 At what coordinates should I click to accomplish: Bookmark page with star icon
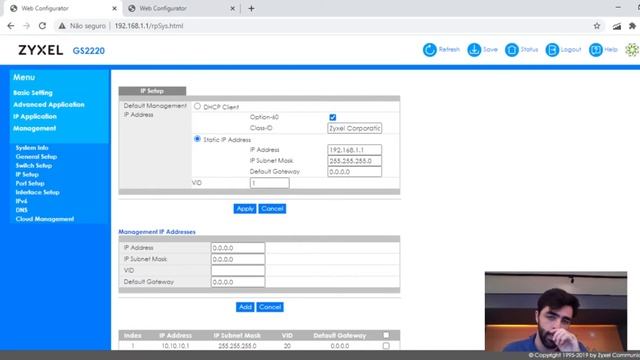click(x=597, y=26)
